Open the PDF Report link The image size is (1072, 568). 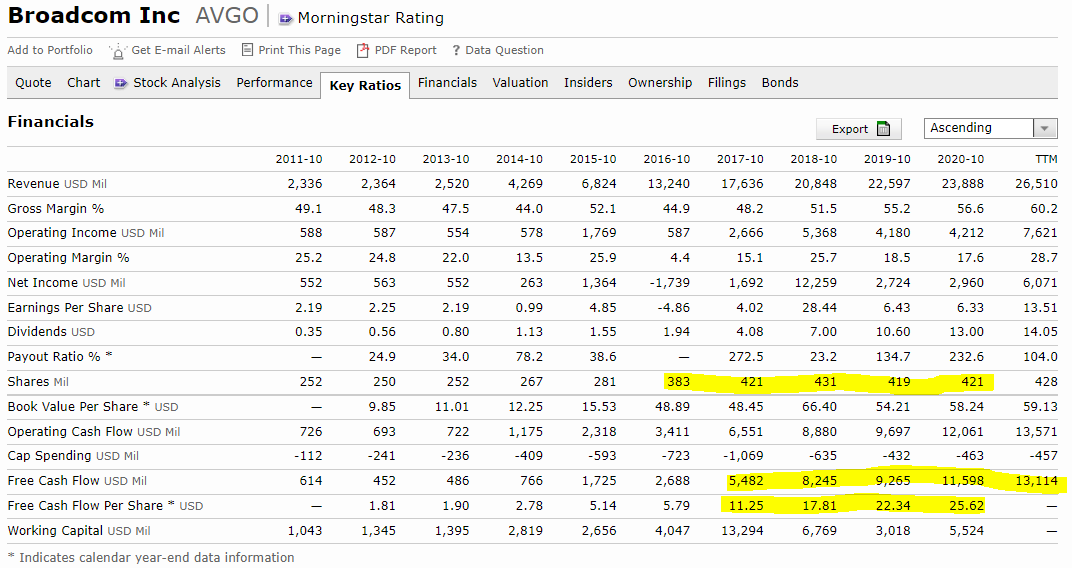pos(405,50)
